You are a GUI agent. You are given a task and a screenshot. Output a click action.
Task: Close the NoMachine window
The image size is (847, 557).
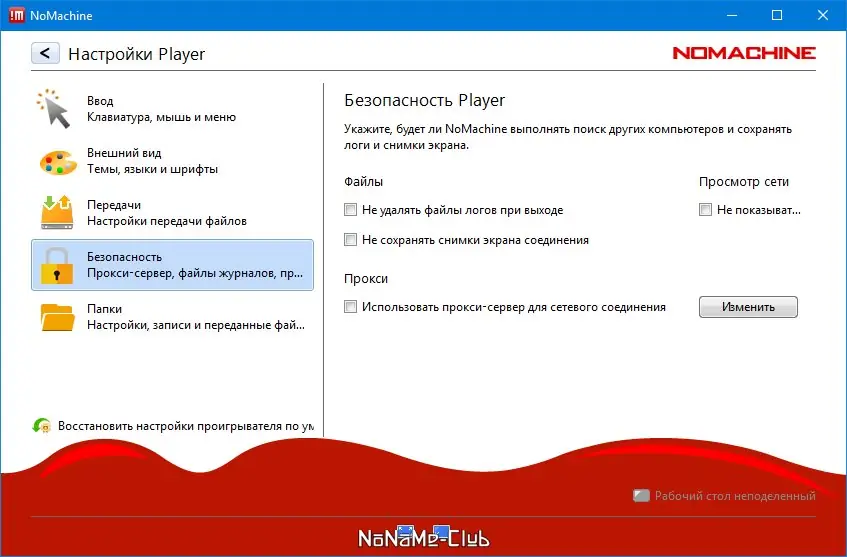point(823,15)
